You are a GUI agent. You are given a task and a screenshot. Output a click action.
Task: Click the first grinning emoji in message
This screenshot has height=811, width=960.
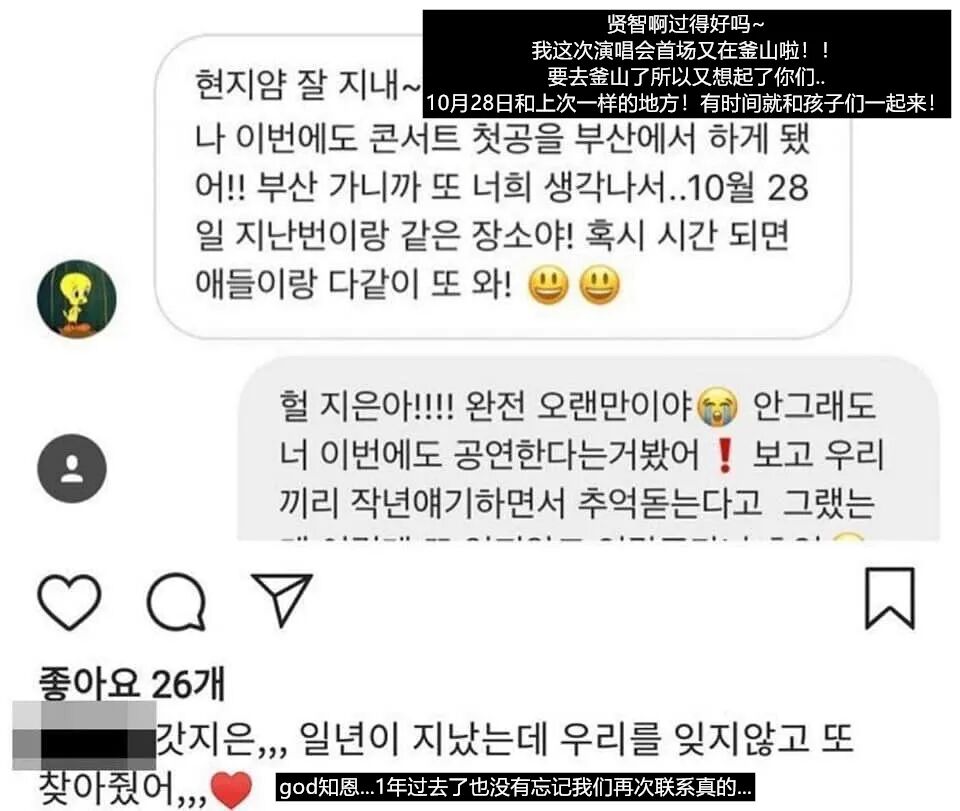pyautogui.click(x=548, y=285)
